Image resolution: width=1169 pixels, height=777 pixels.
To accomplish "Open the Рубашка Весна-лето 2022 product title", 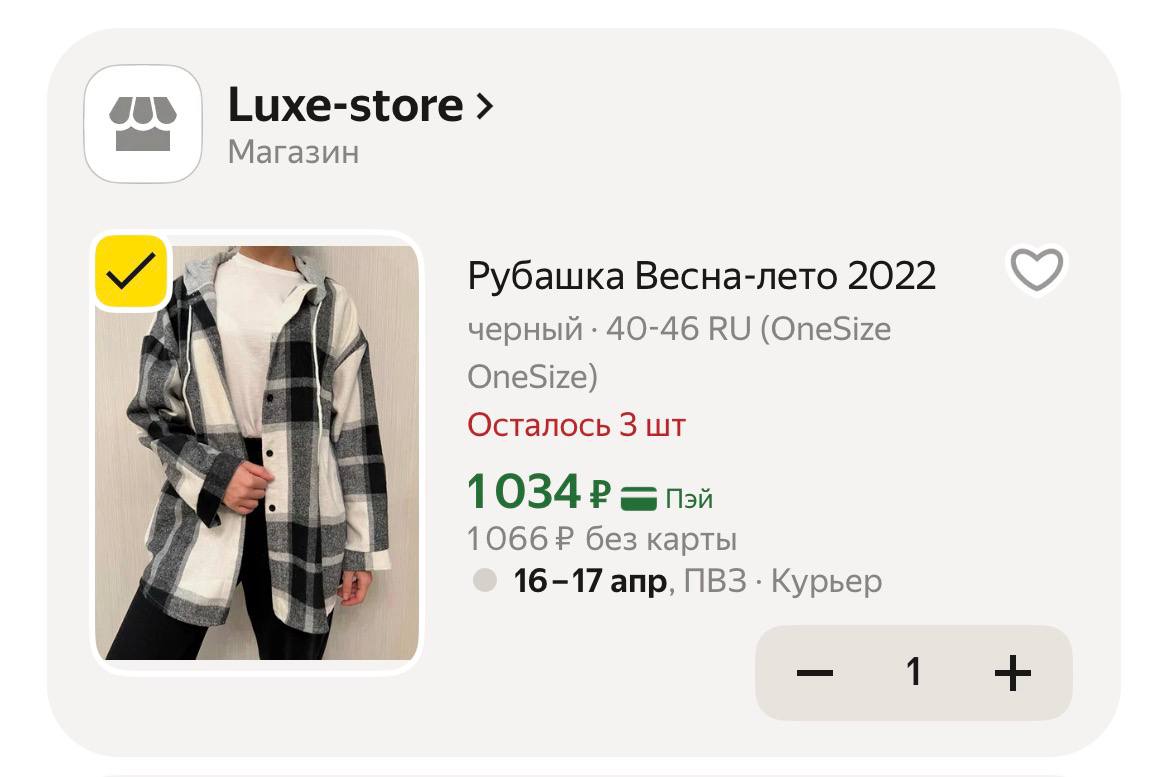I will [x=701, y=276].
